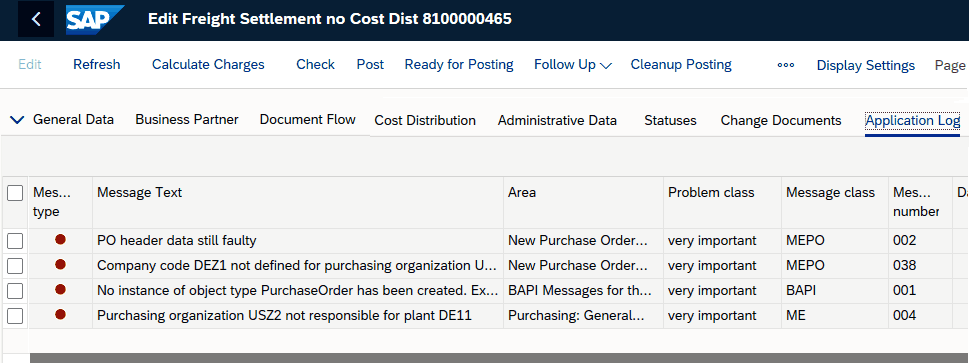Open the Change Documents tab
The width and height of the screenshot is (969, 363).
point(781,121)
